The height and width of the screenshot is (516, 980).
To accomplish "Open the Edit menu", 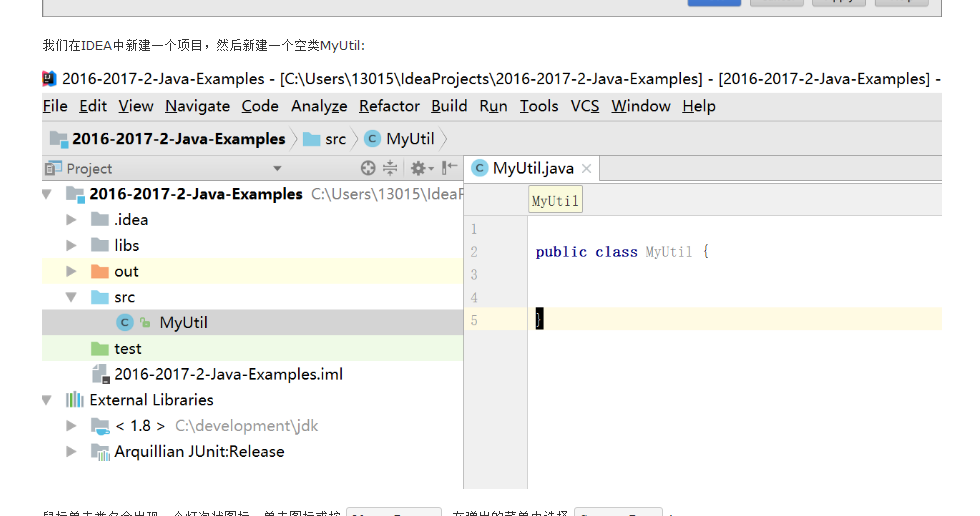I will (92, 106).
